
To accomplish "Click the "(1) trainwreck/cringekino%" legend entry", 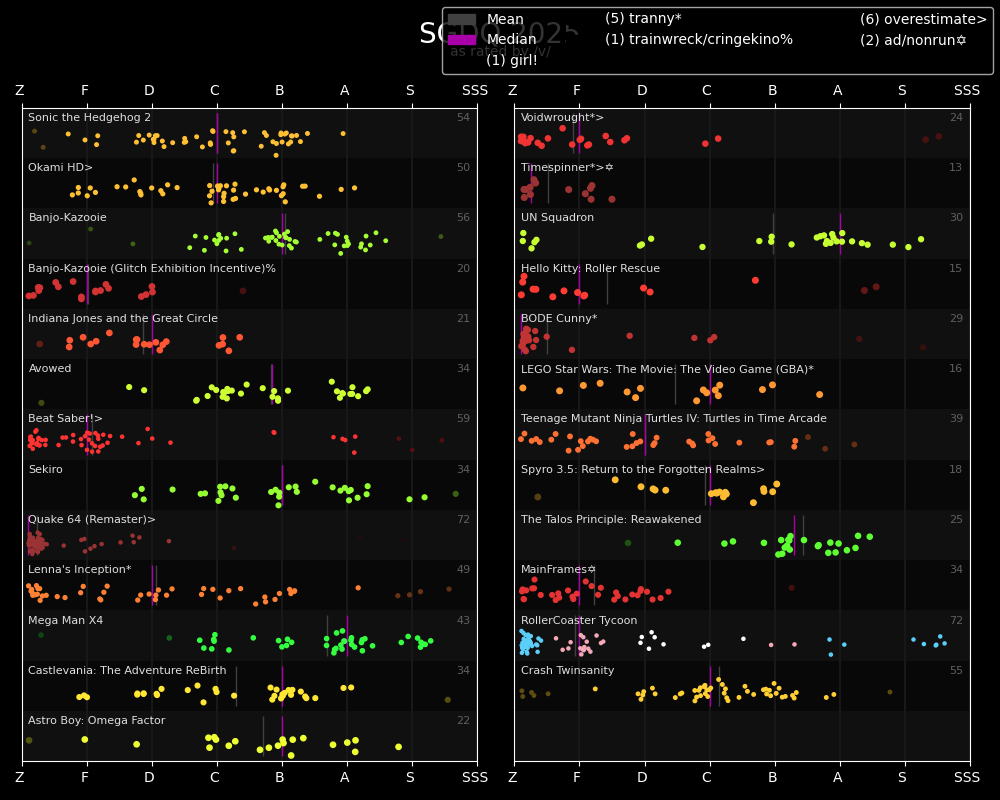I will click(699, 40).
